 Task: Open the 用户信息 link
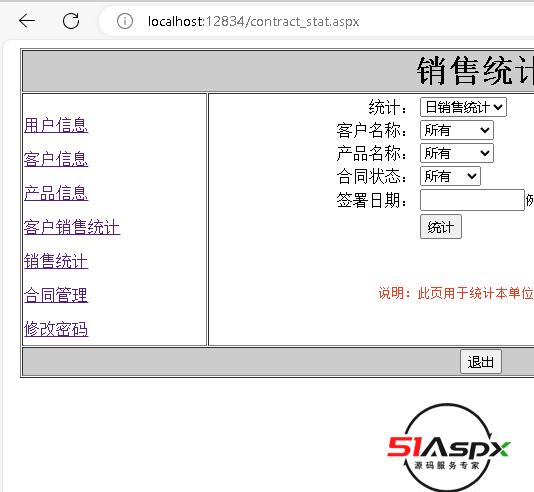pos(56,125)
